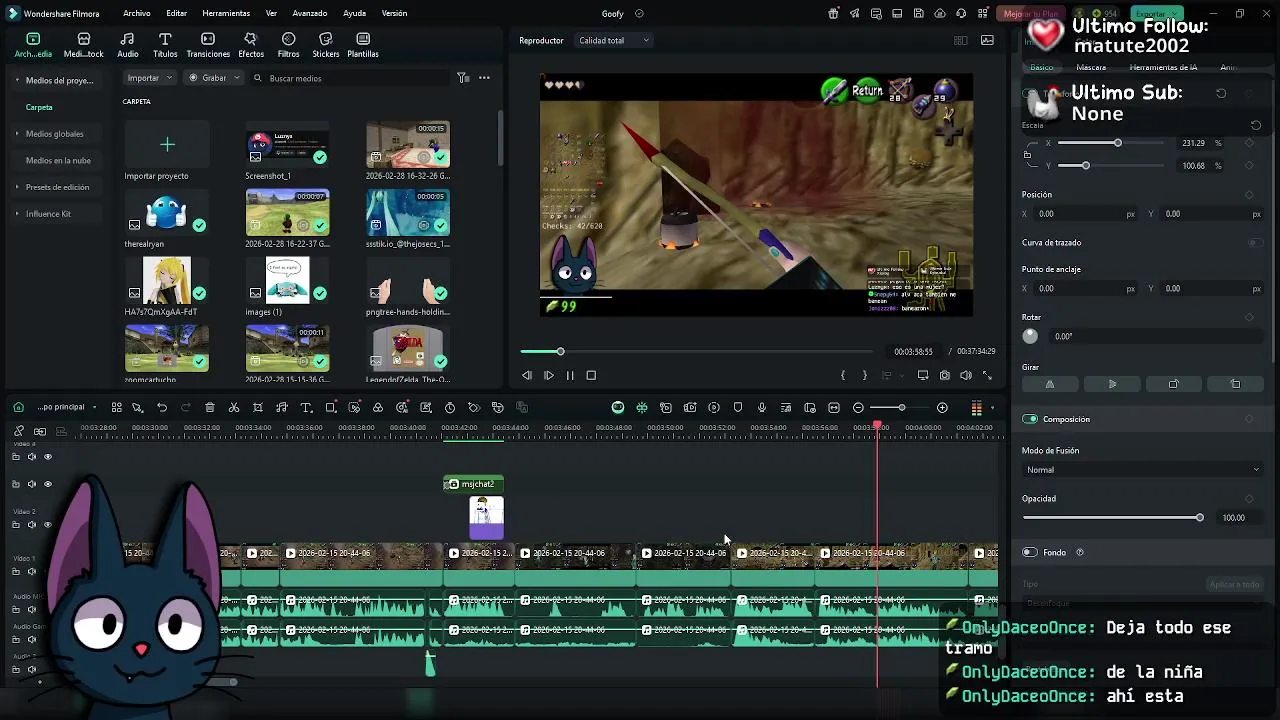Viewport: 1280px width, 720px height.
Task: Open the media panel more options menu
Action: 484,78
